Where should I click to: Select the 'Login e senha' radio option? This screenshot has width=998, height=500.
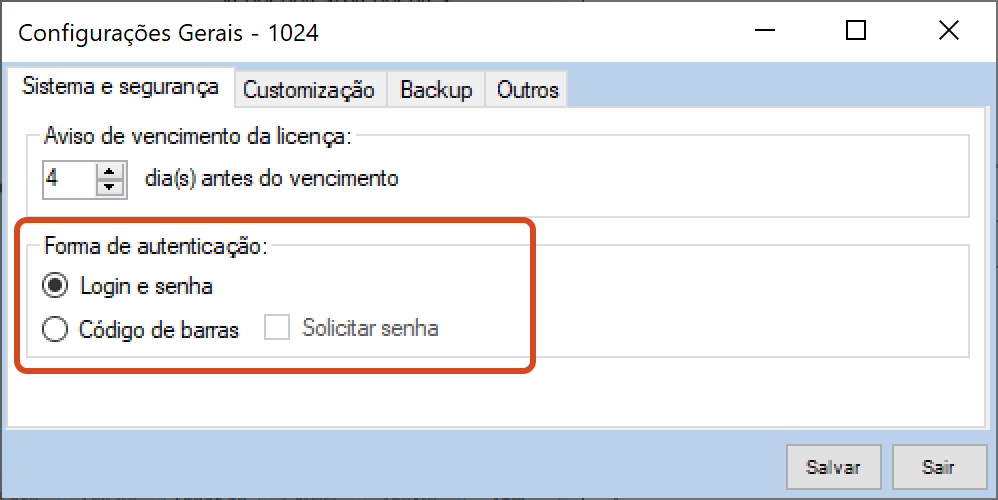(55, 287)
